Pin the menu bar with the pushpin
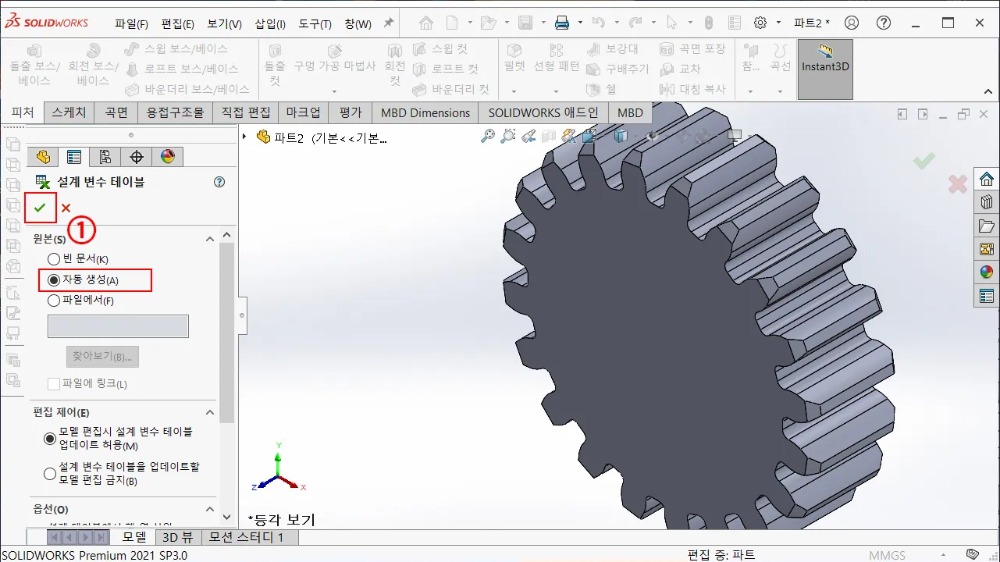 [388, 23]
